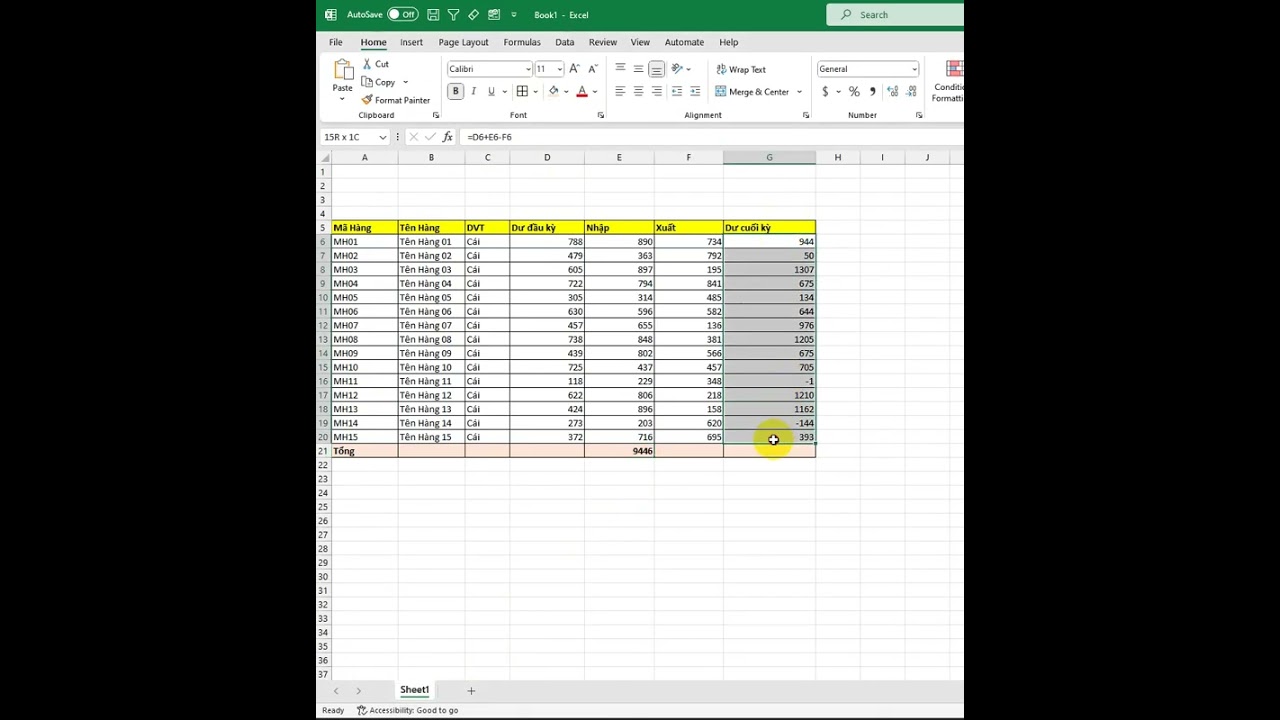Click Format Painter

coord(396,100)
